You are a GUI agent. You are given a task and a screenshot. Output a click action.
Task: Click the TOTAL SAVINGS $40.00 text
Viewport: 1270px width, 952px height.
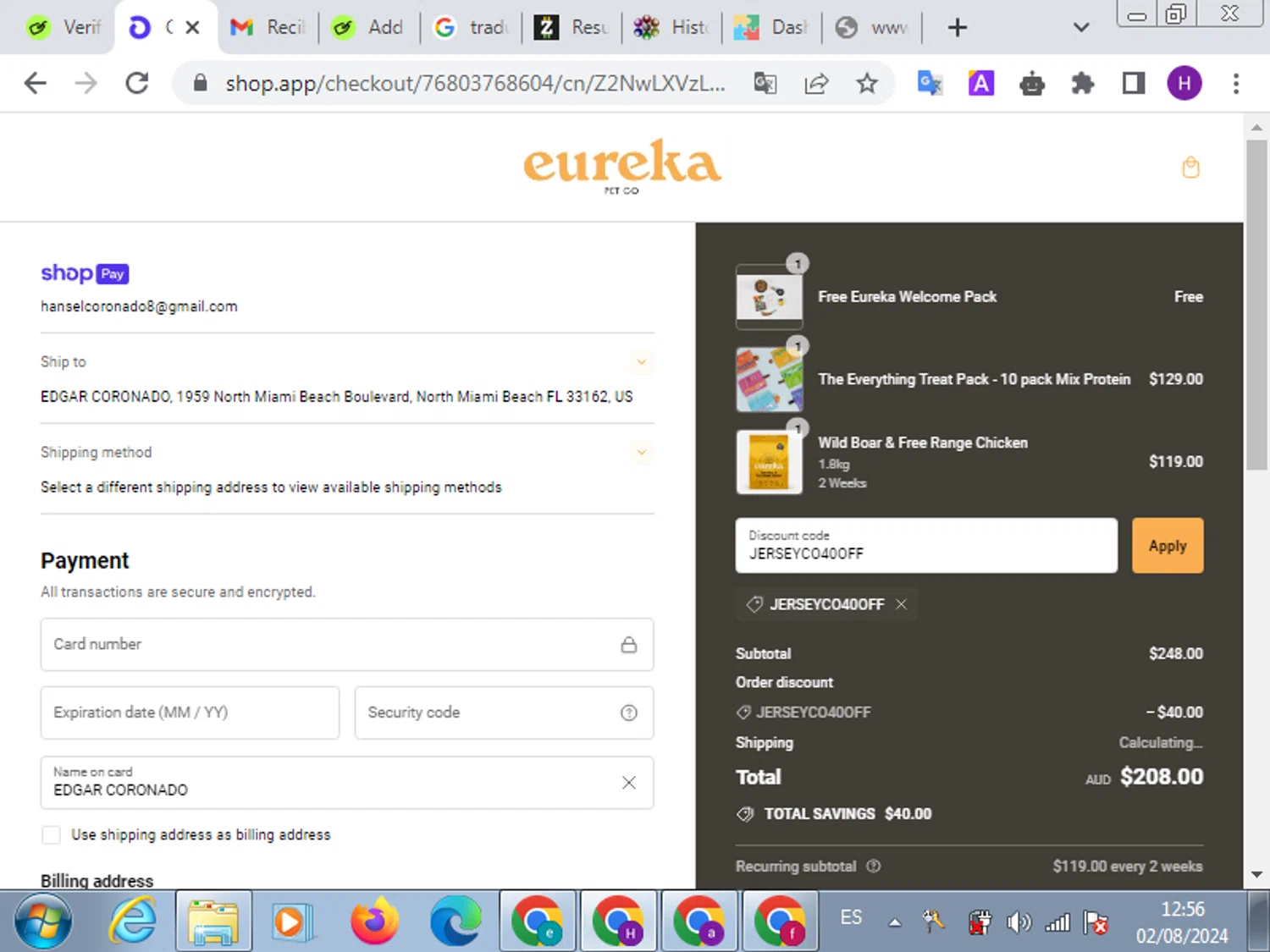click(848, 814)
